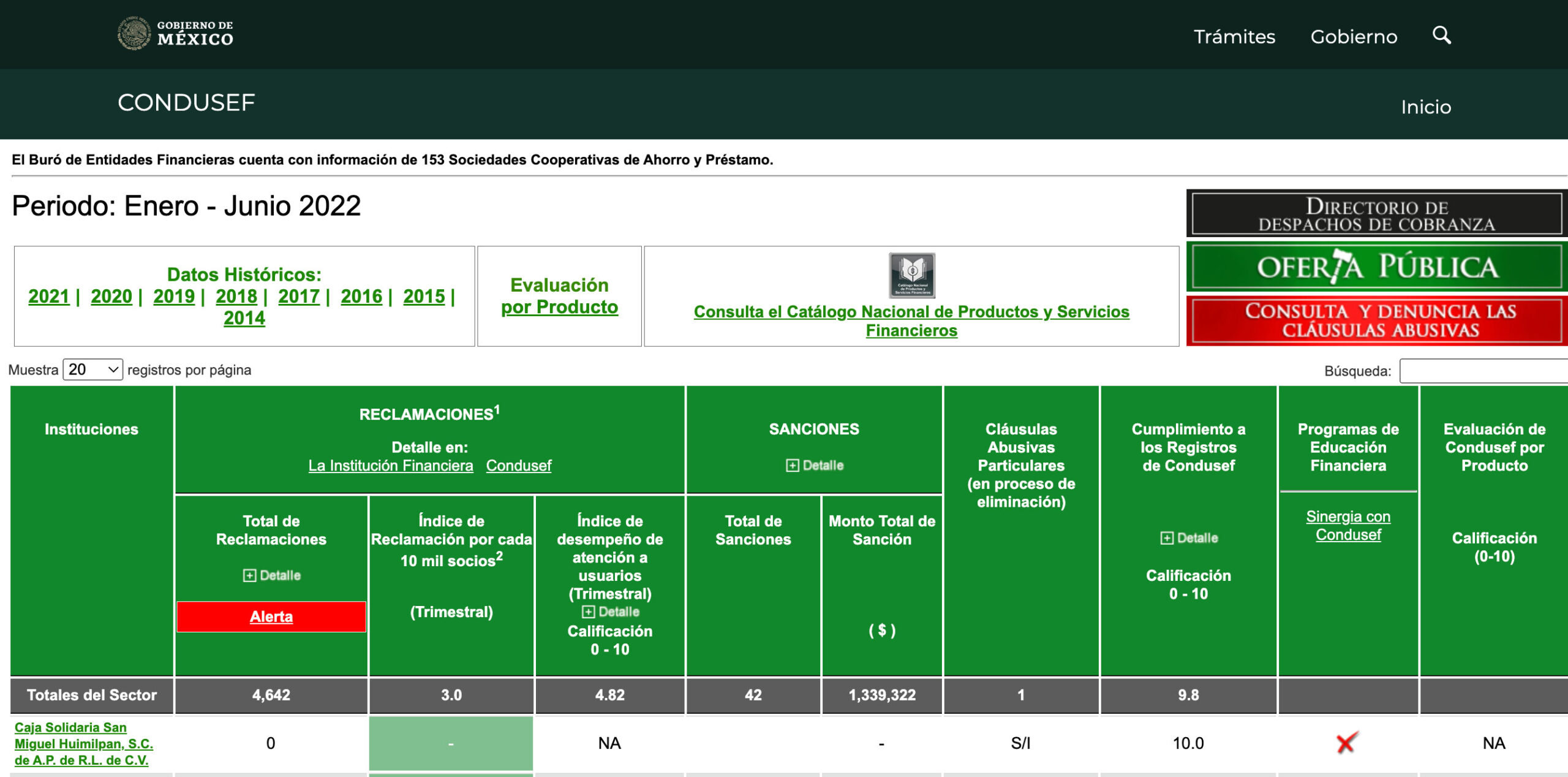Open the Cláusulas Abusivas red banner
Viewport: 1568px width, 777px height.
1376,320
